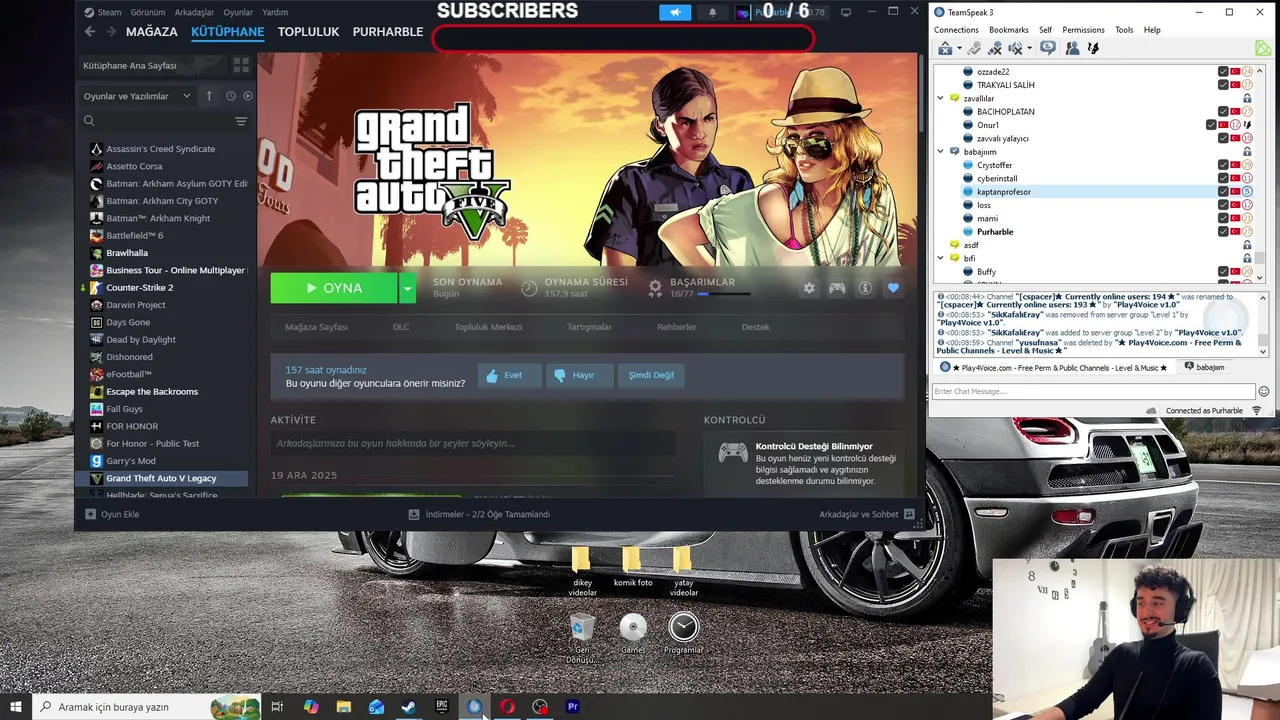Click 'Şimdi Değil' button
The height and width of the screenshot is (720, 1280).
tap(651, 375)
